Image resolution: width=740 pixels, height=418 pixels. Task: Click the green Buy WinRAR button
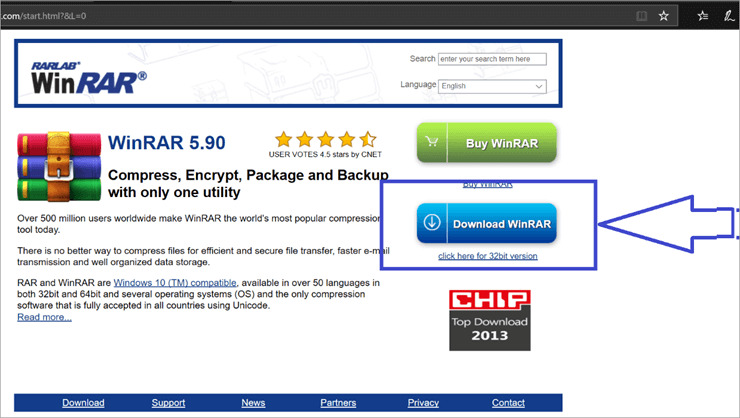[487, 142]
